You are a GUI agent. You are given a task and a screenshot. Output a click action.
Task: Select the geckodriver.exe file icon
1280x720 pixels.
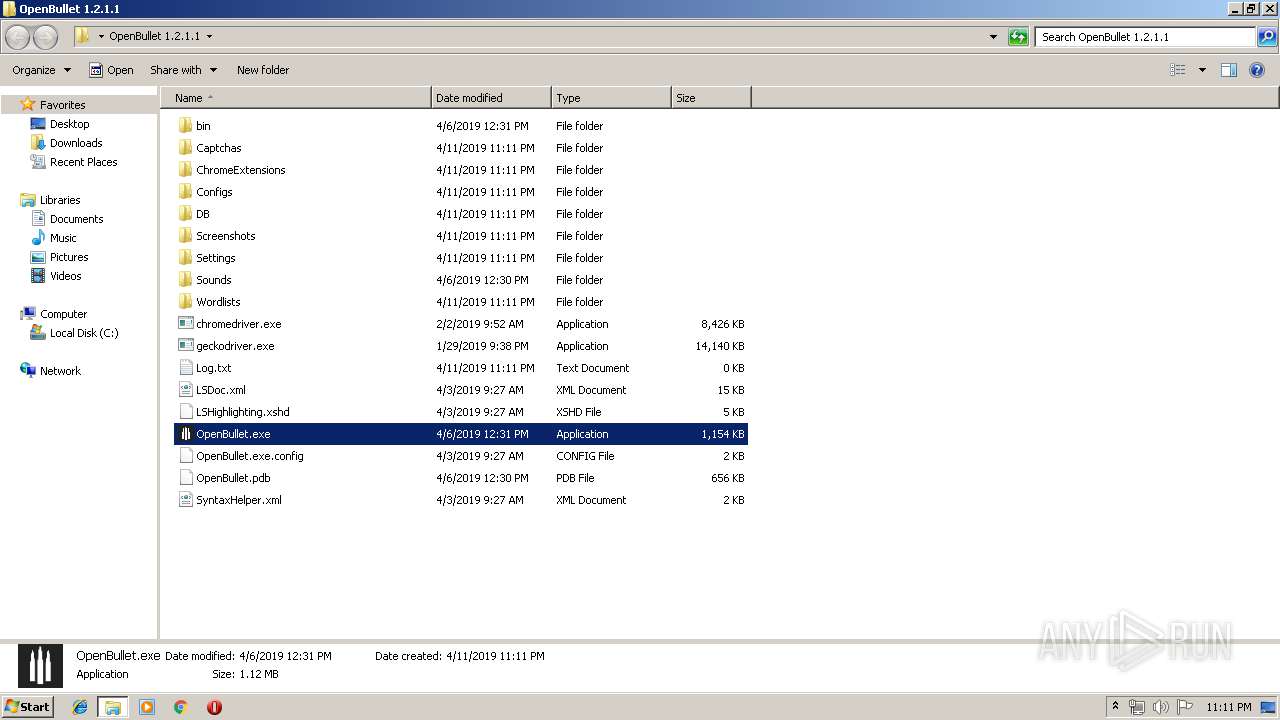185,346
